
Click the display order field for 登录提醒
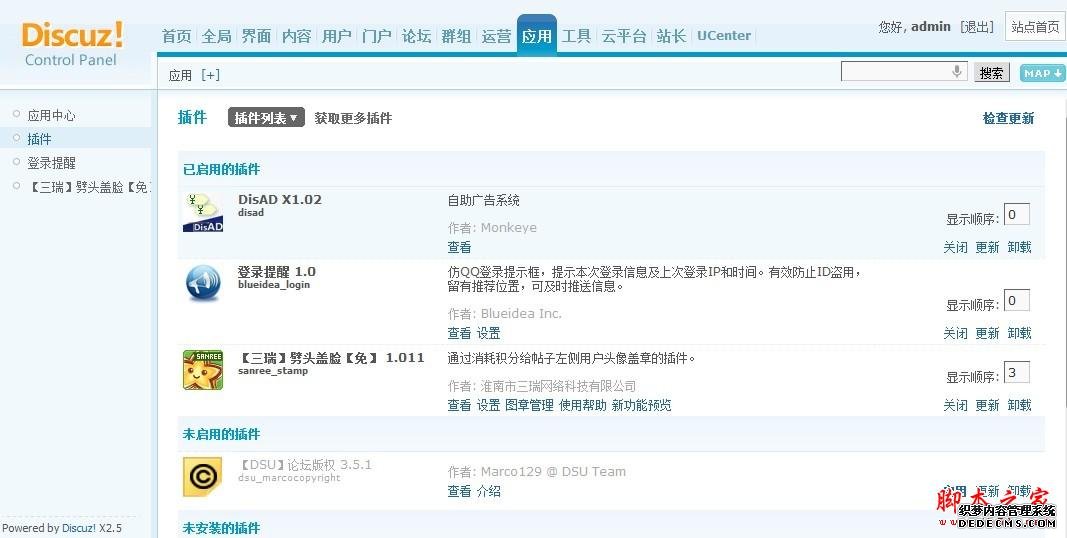click(x=1017, y=301)
